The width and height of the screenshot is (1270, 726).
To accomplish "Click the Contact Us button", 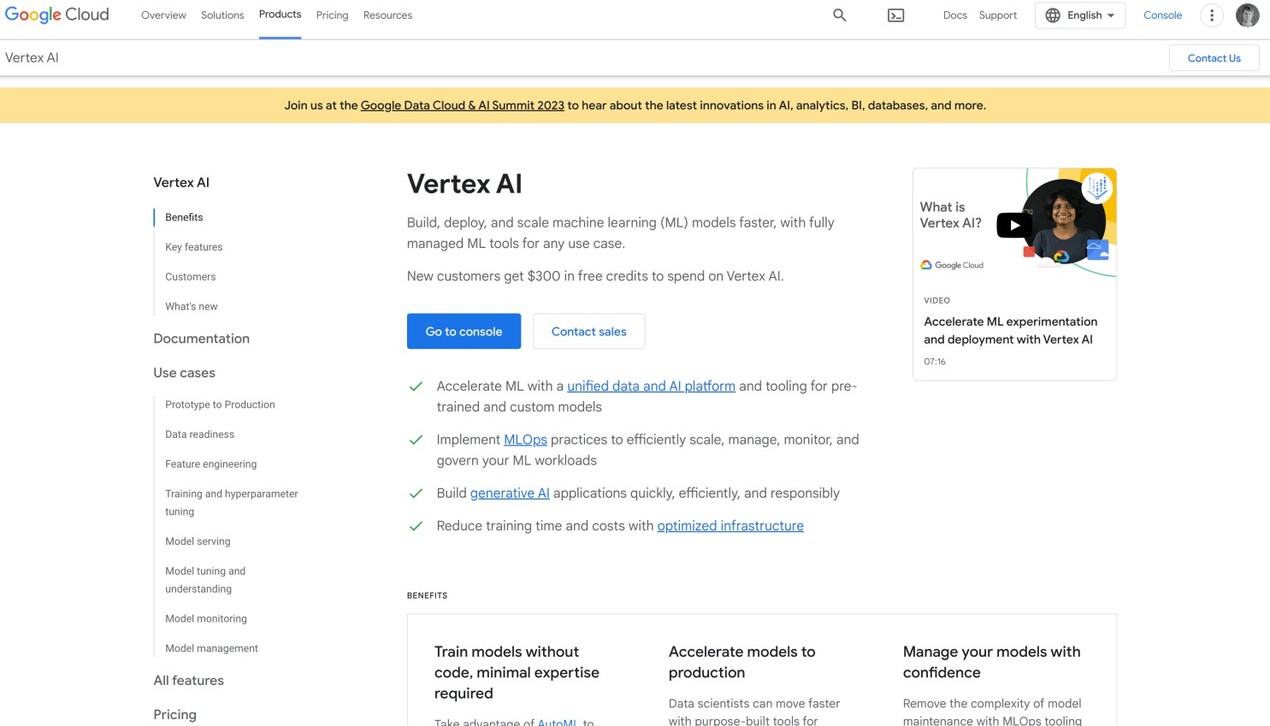I will (x=1213, y=58).
